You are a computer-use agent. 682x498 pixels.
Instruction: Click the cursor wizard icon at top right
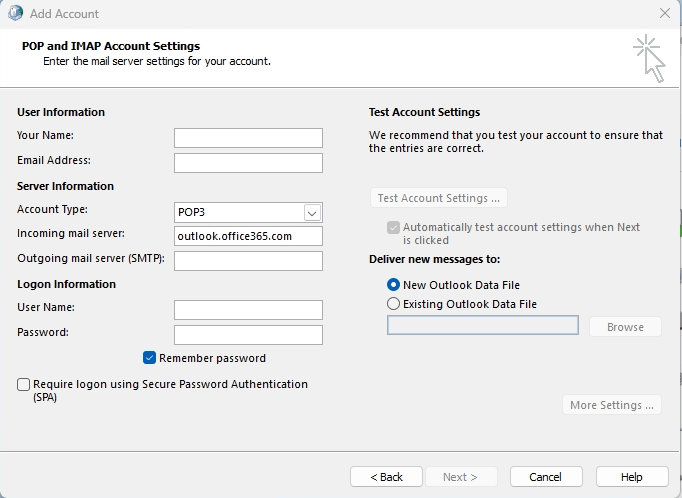[649, 56]
